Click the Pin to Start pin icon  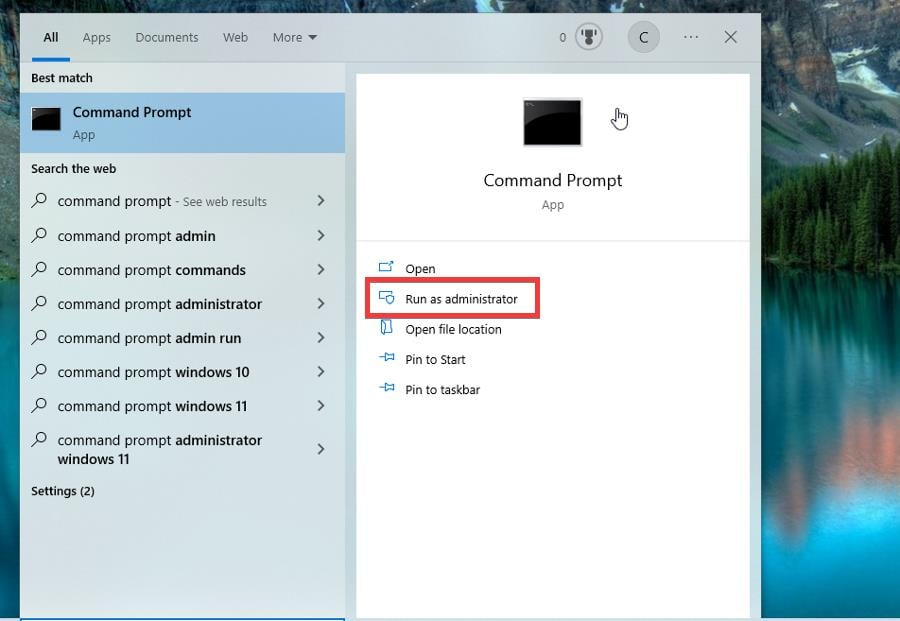click(x=386, y=357)
